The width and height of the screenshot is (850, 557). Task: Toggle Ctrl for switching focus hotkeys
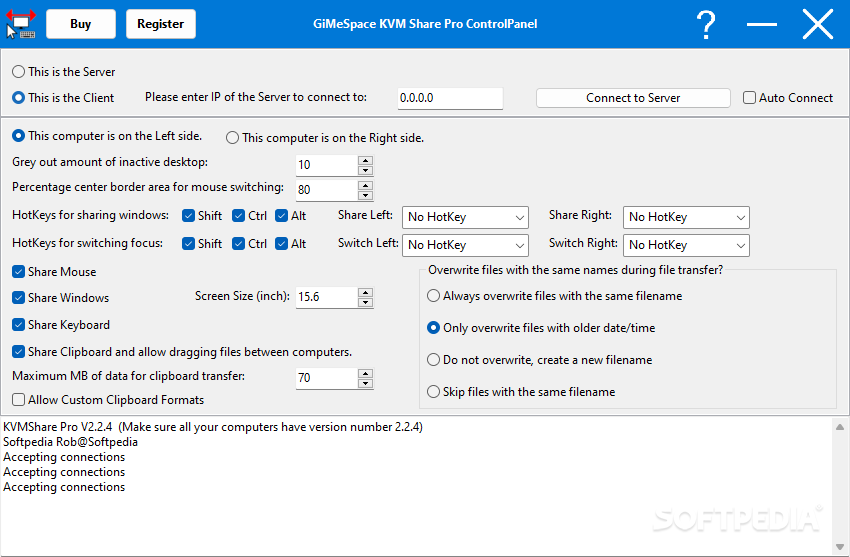click(249, 244)
